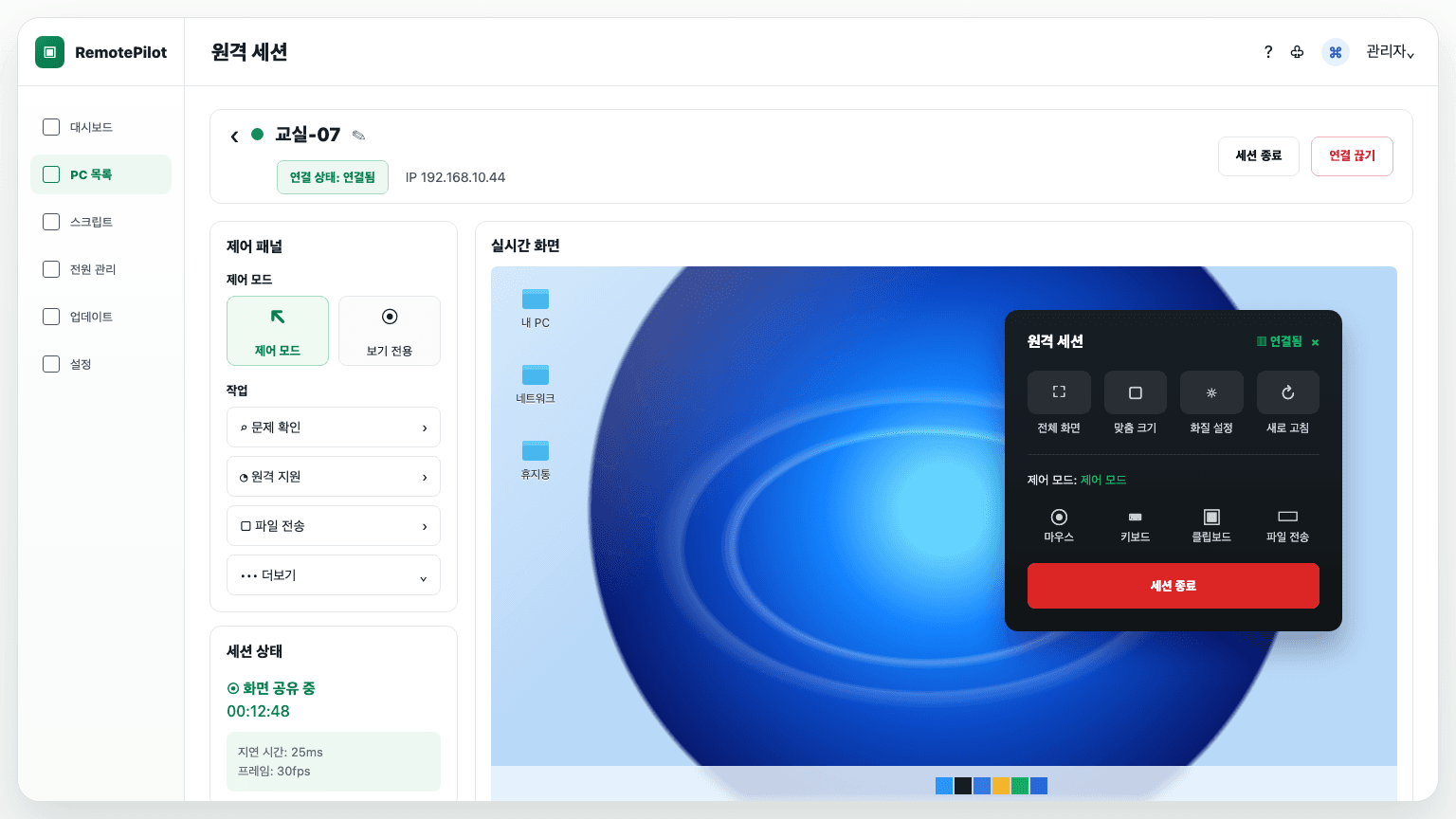Click the IP 192.168.10.44 text
The height and width of the screenshot is (819, 1456).
[x=455, y=177]
